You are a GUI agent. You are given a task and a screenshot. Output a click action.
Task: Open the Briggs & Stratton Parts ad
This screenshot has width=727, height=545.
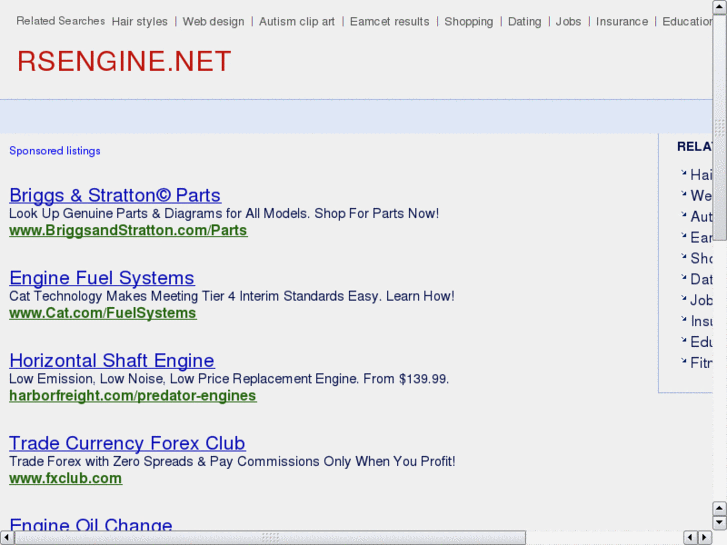point(115,195)
